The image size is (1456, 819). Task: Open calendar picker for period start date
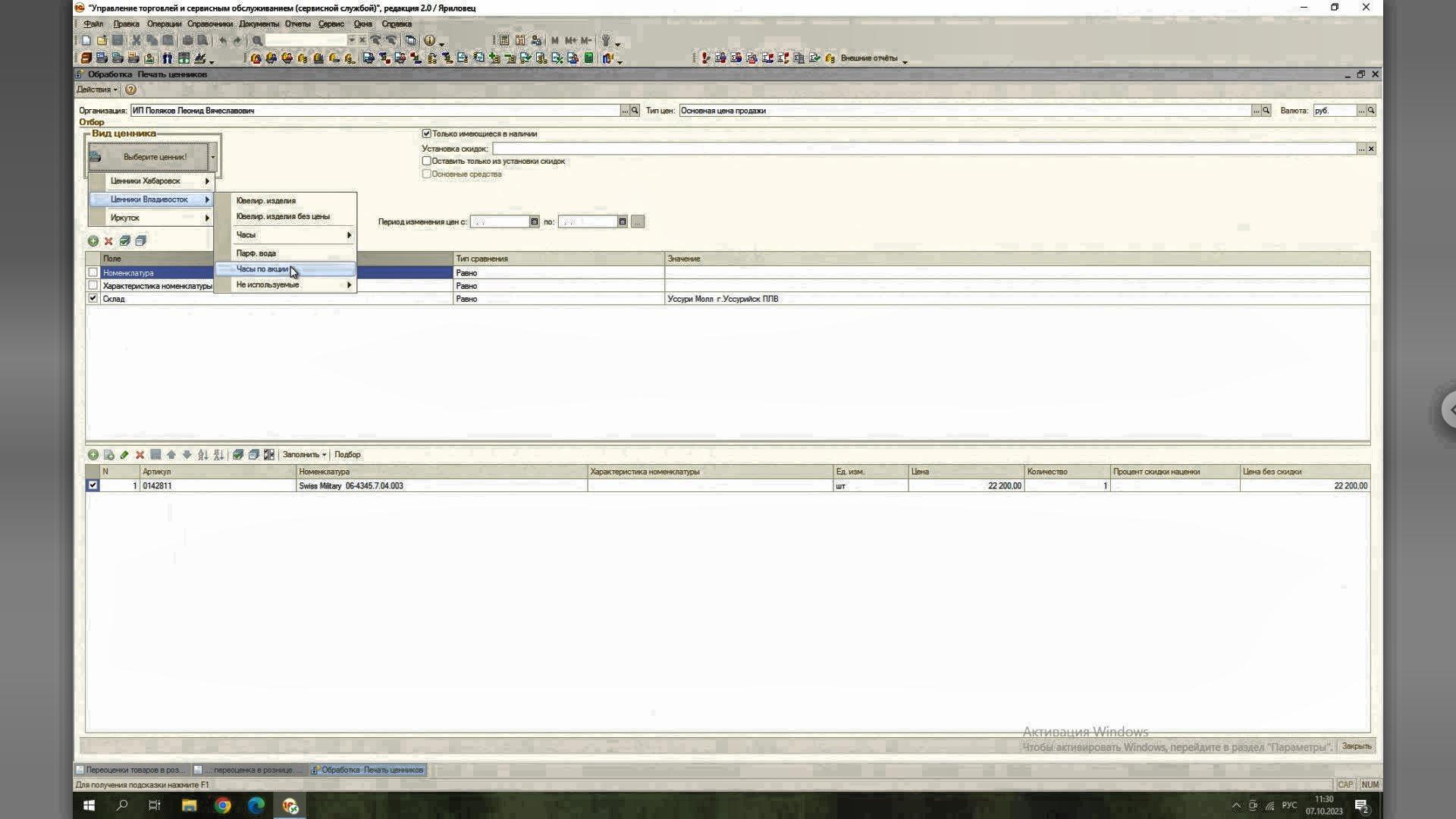coord(535,222)
